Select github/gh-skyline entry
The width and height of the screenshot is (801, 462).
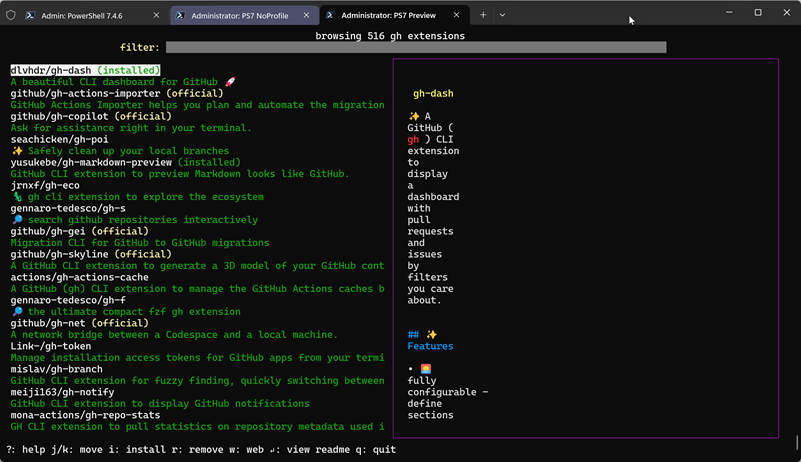point(91,254)
